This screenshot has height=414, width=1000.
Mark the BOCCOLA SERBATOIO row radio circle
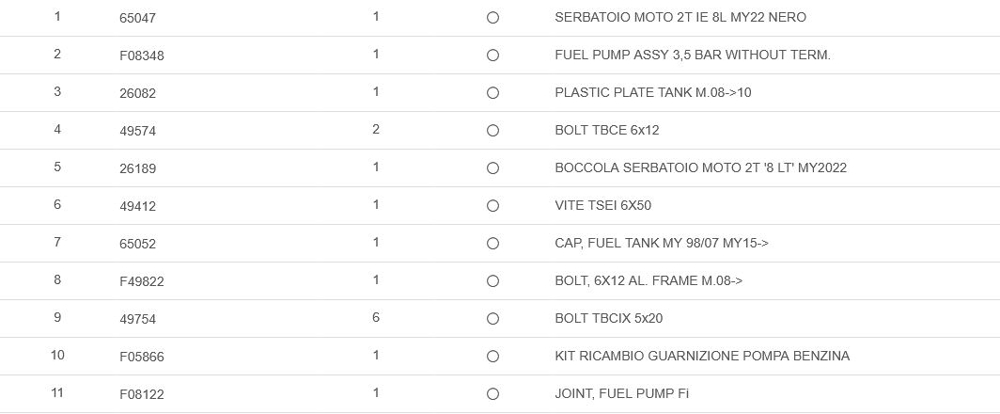(492, 168)
